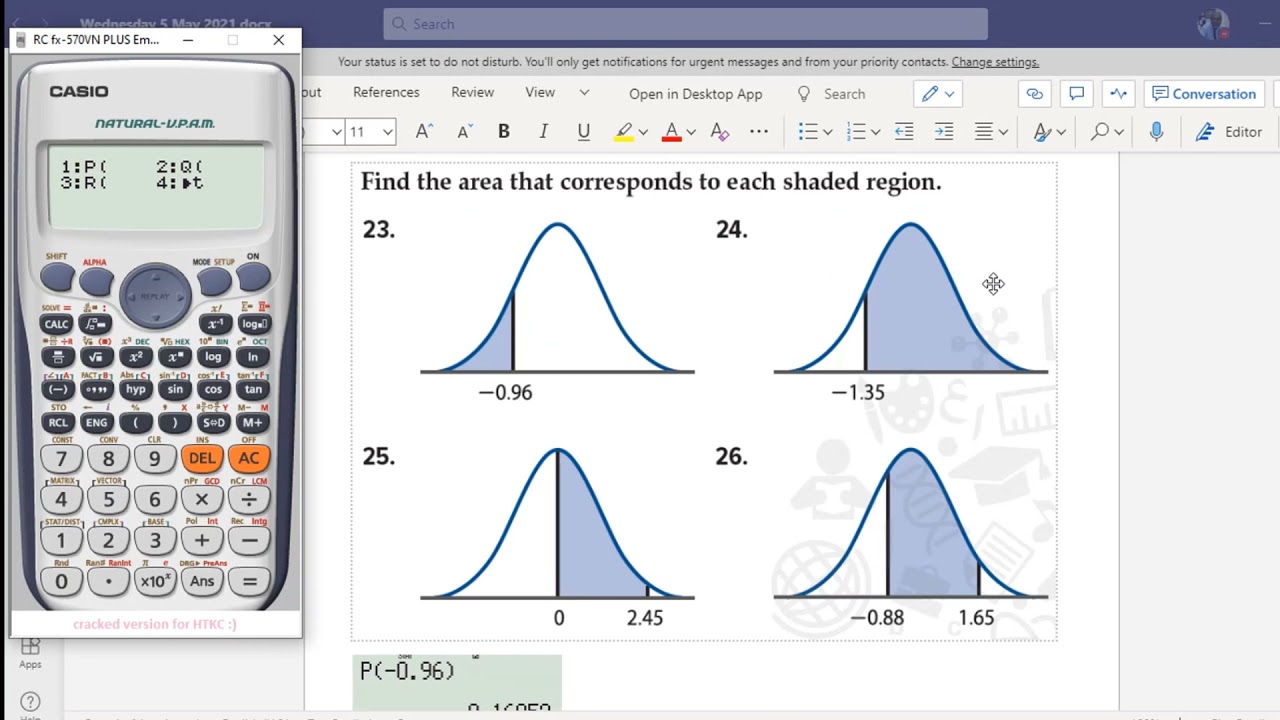Expand more ribbon tabs chevron

584,92
